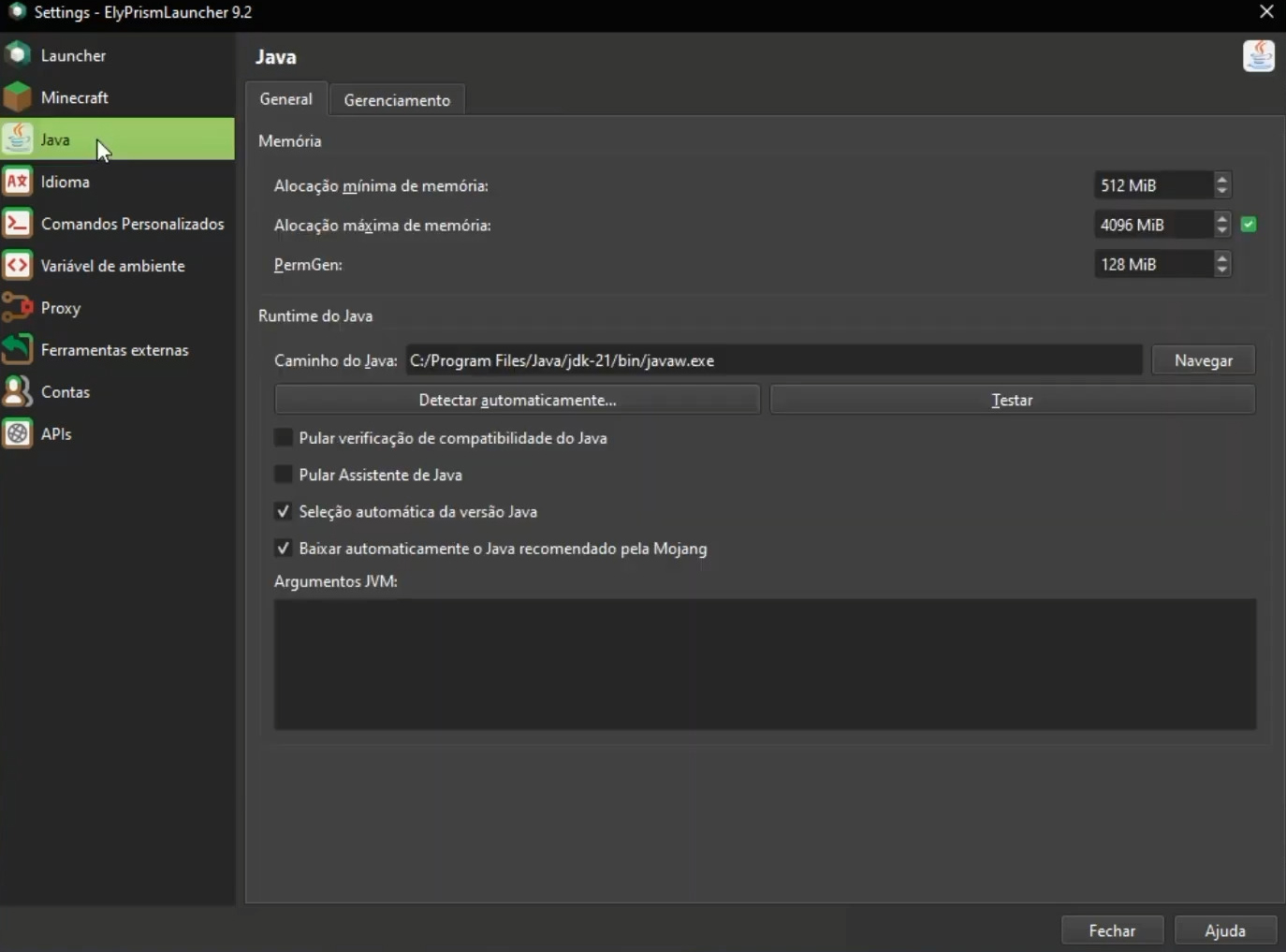Increase minimum memory allocation with up arrow
The image size is (1286, 952).
1221,179
